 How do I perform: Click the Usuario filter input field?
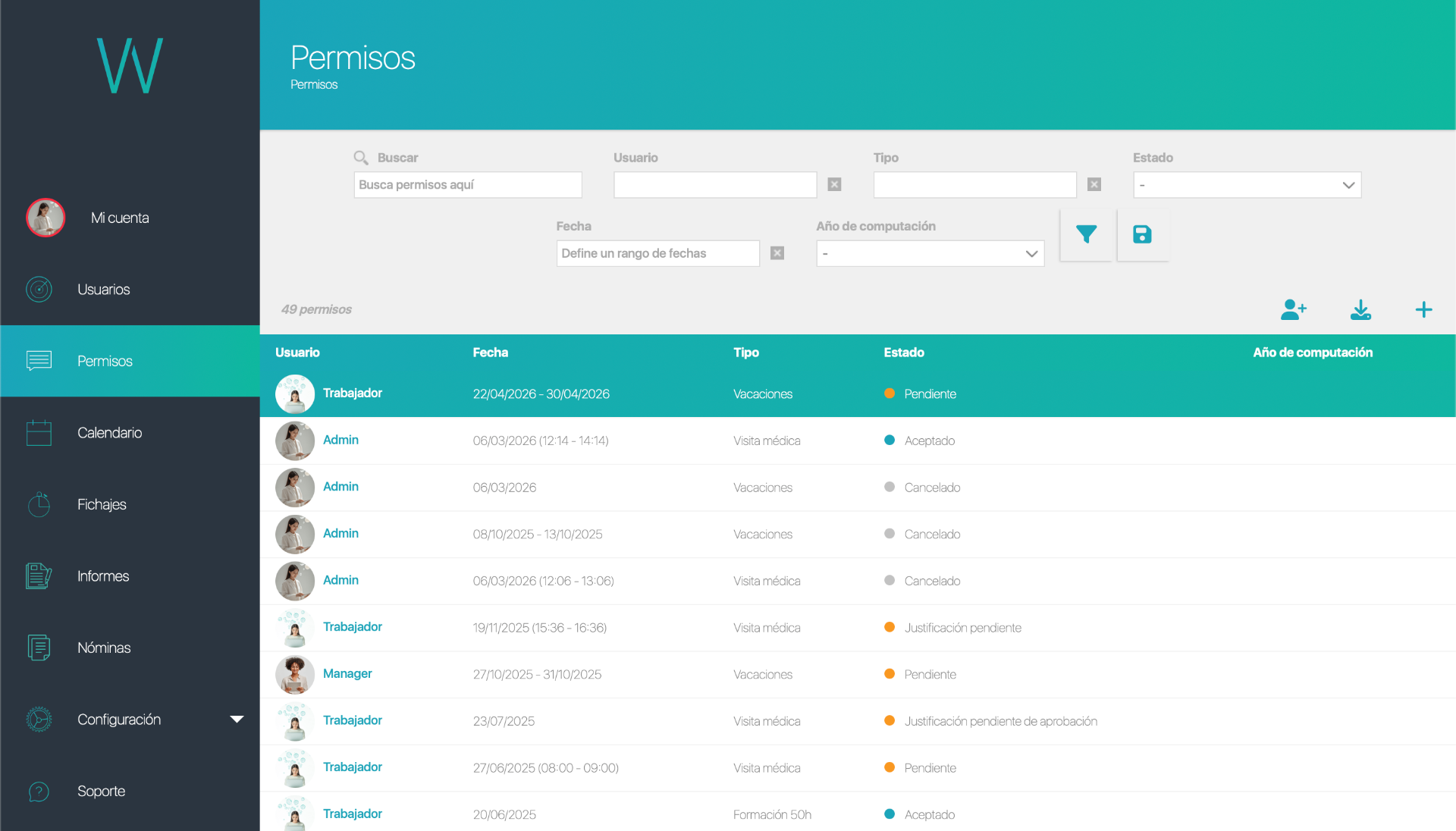pos(715,185)
